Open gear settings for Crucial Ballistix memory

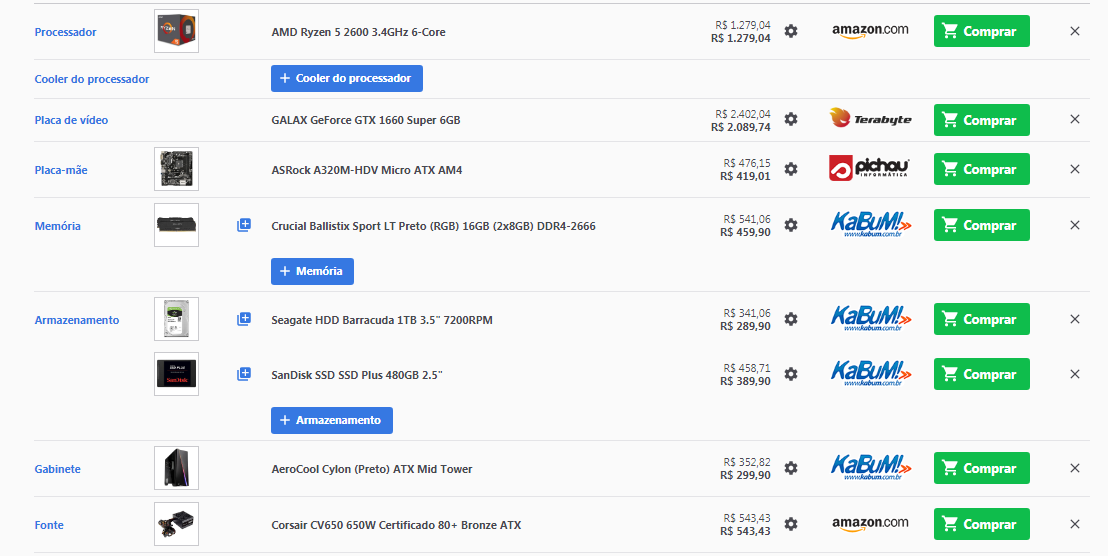pyautogui.click(x=791, y=225)
